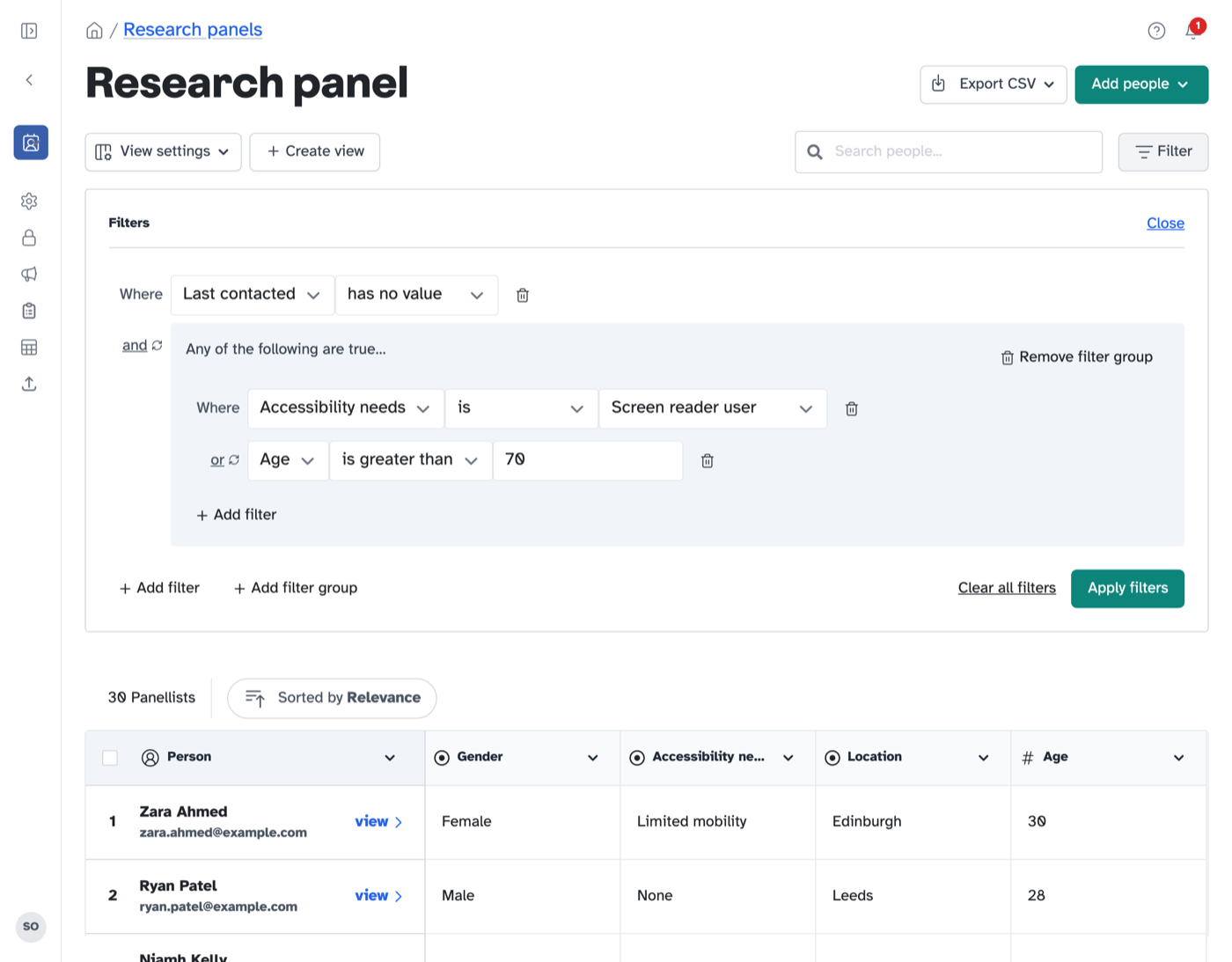This screenshot has width=1232, height=962.
Task: Open the 'Screen reader user' value dropdown
Action: coord(713,408)
